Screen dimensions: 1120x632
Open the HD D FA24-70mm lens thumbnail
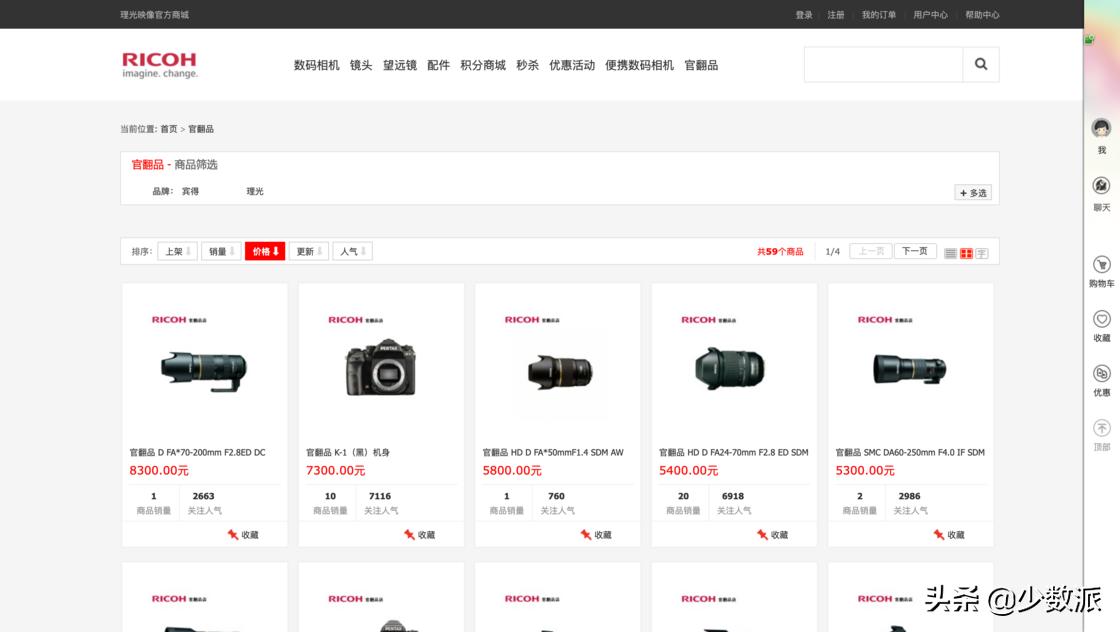(730, 368)
